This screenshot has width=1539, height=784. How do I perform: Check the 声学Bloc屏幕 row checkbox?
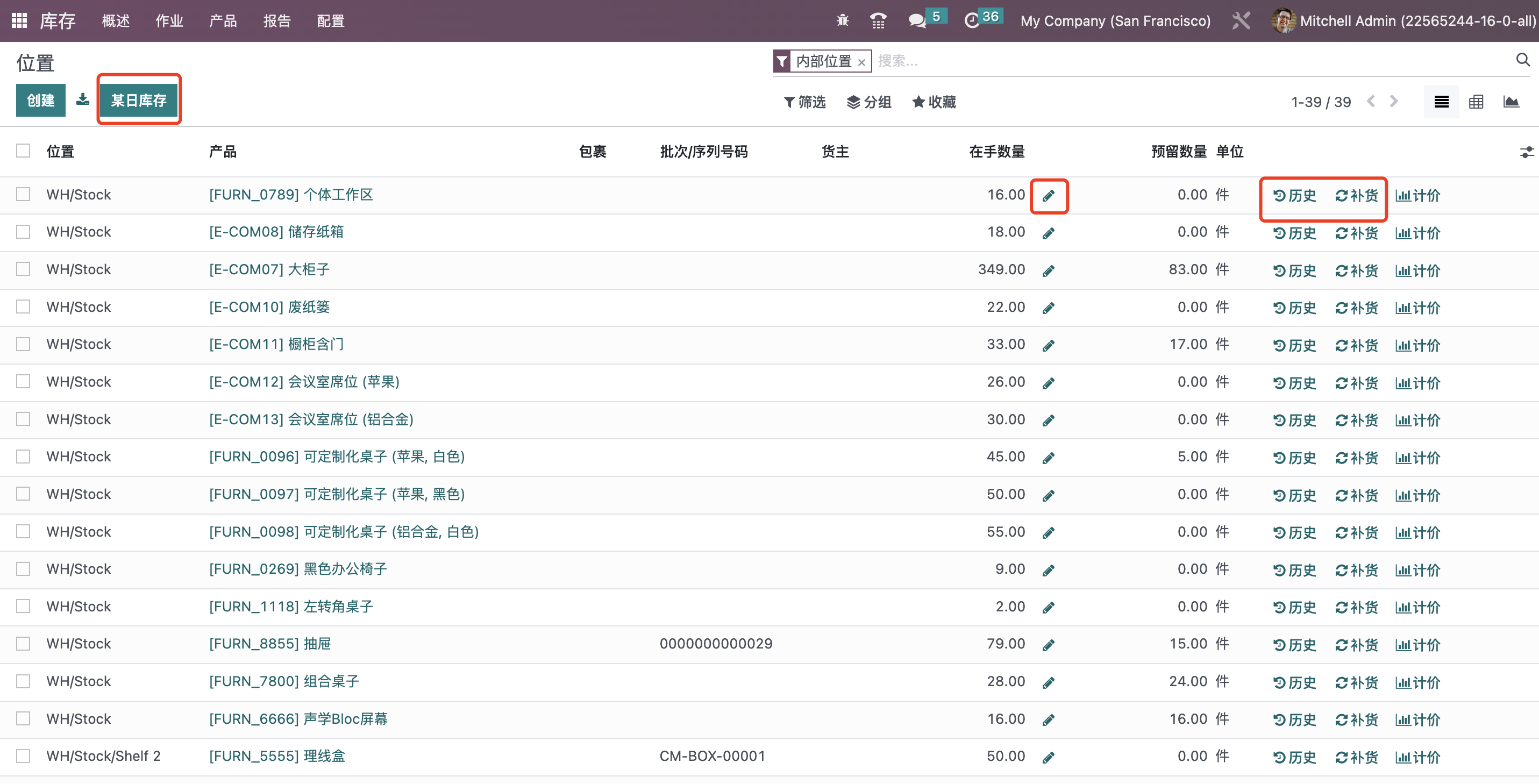click(23, 718)
